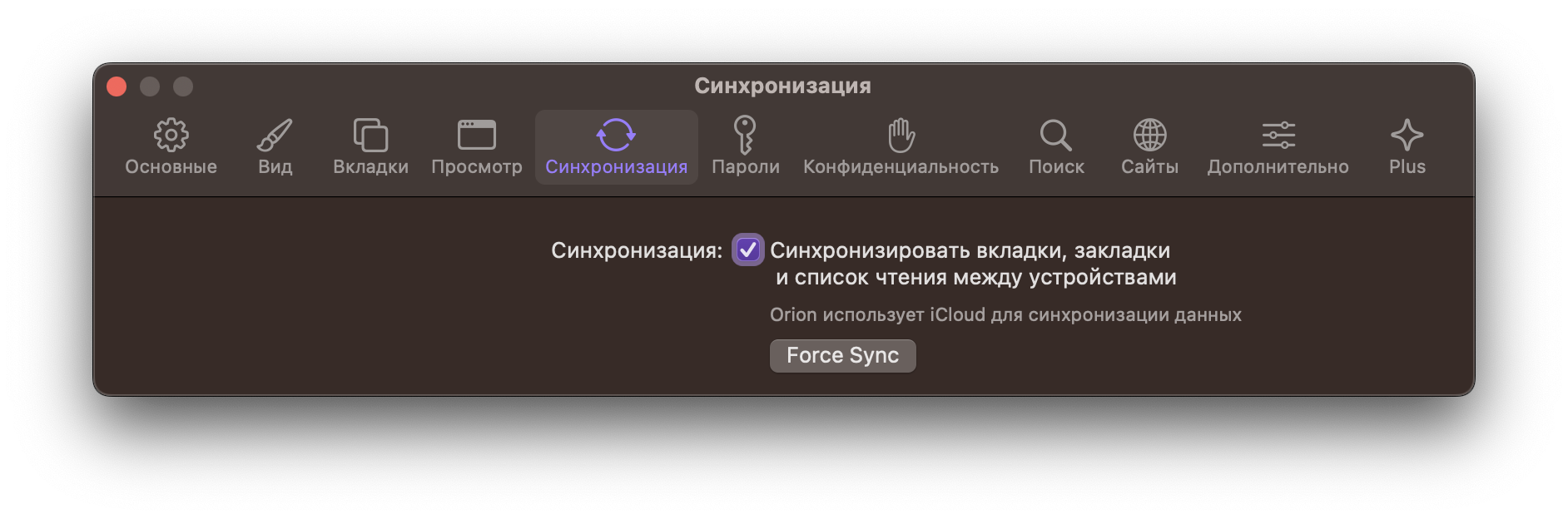
Task: Open the Пароли key icon
Action: [744, 135]
